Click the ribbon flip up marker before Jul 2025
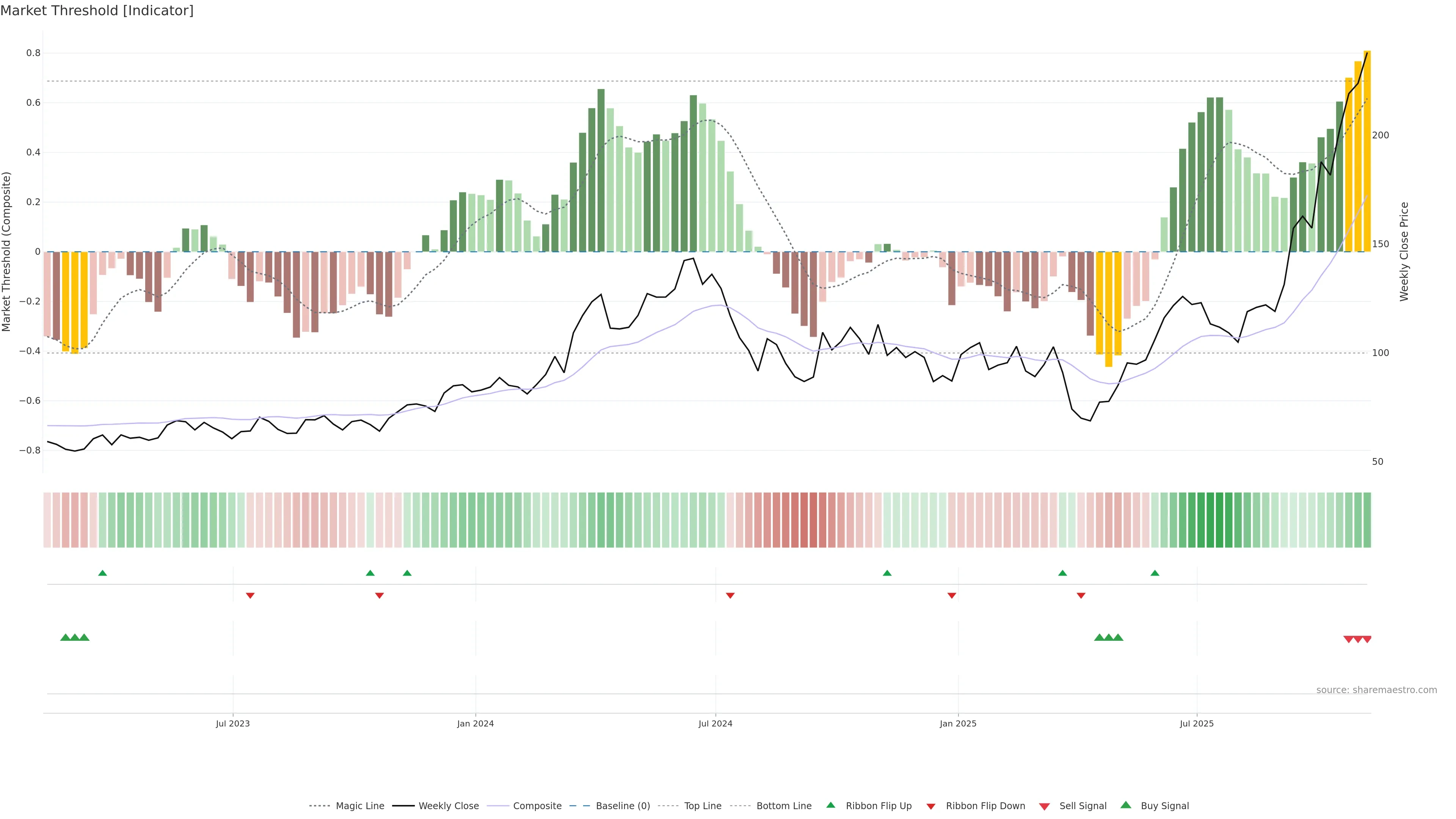 1155,573
